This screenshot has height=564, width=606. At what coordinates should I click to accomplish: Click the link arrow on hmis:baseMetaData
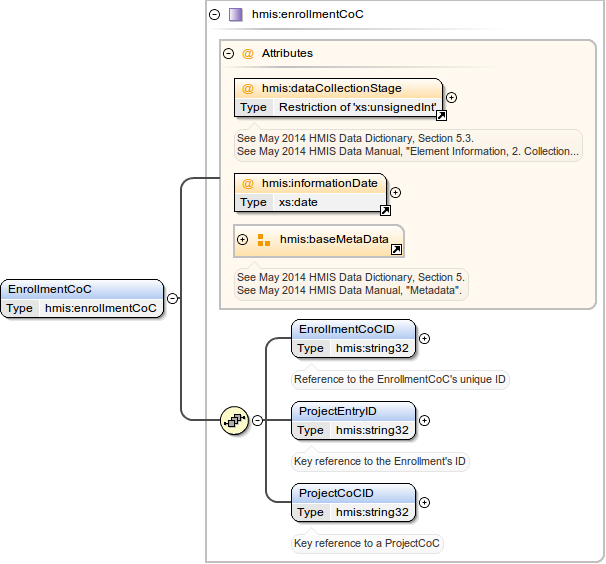coord(396,249)
